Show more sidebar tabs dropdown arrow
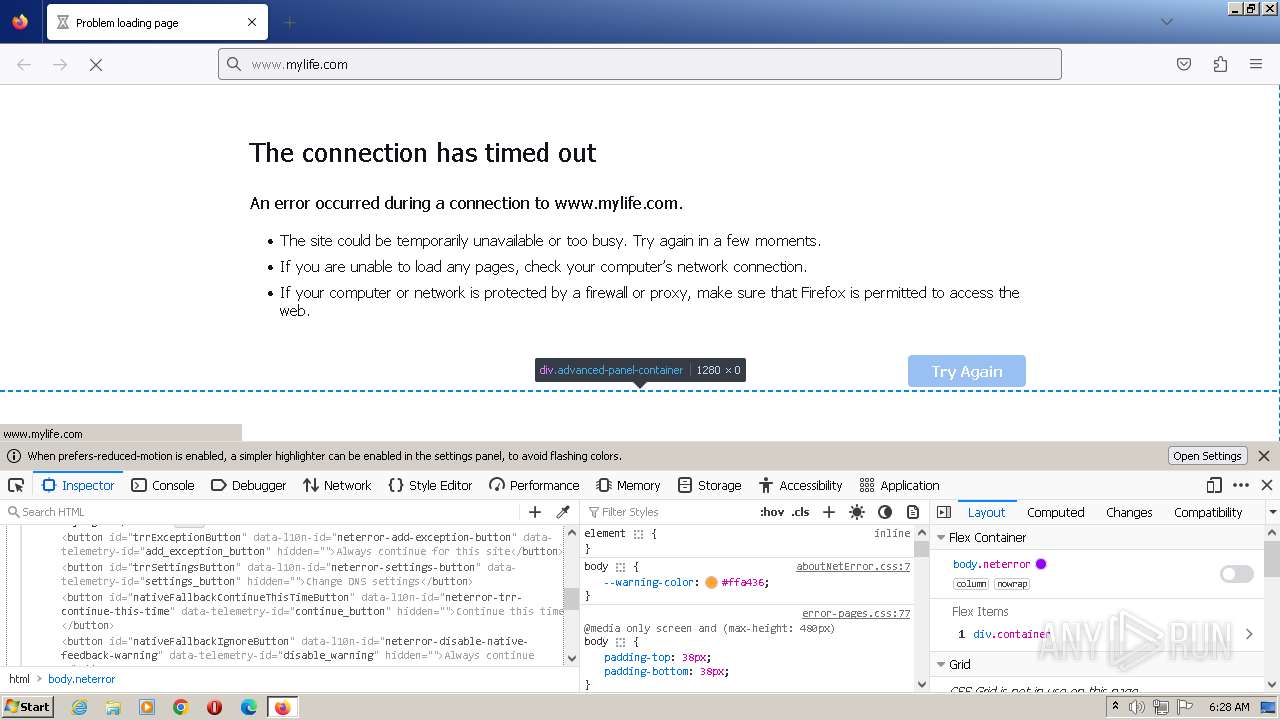Screen dimensions: 1280x720 coord(1272,512)
